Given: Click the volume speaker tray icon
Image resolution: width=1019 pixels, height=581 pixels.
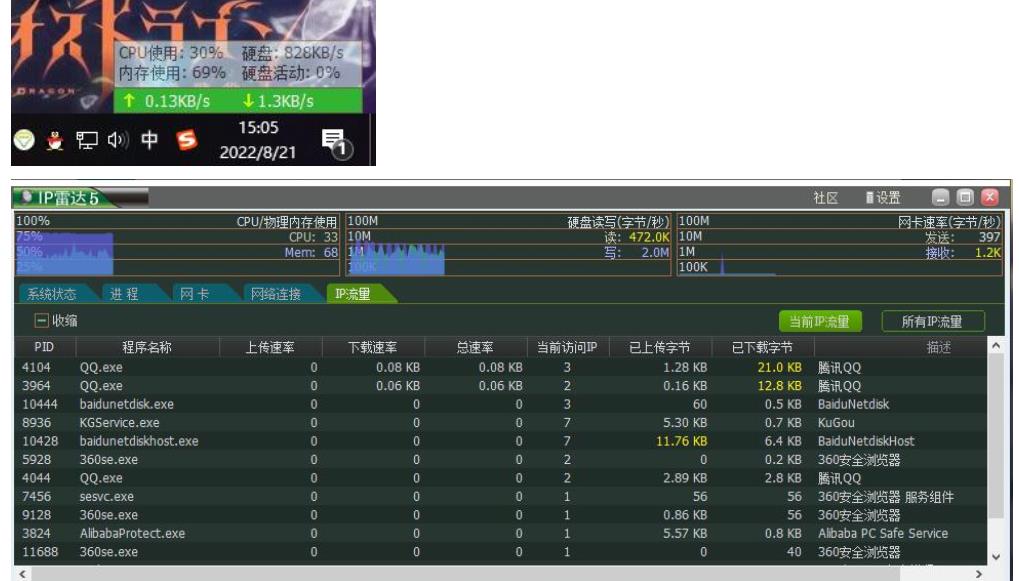Looking at the screenshot, I should tap(118, 140).
